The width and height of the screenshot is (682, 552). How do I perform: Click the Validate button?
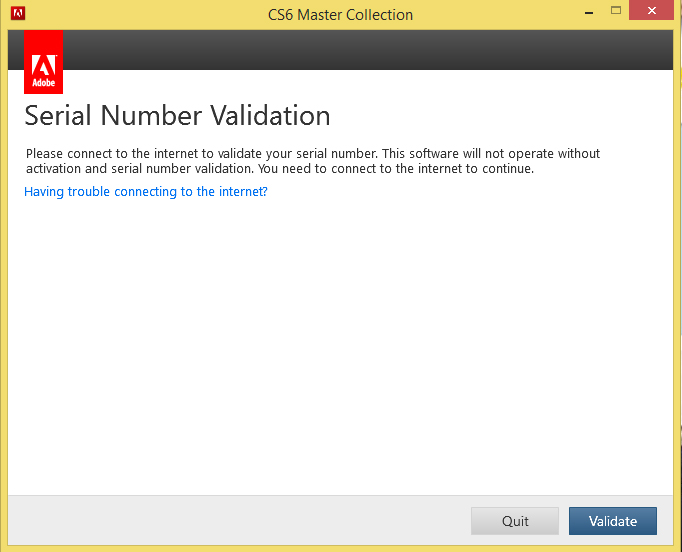pyautogui.click(x=612, y=521)
